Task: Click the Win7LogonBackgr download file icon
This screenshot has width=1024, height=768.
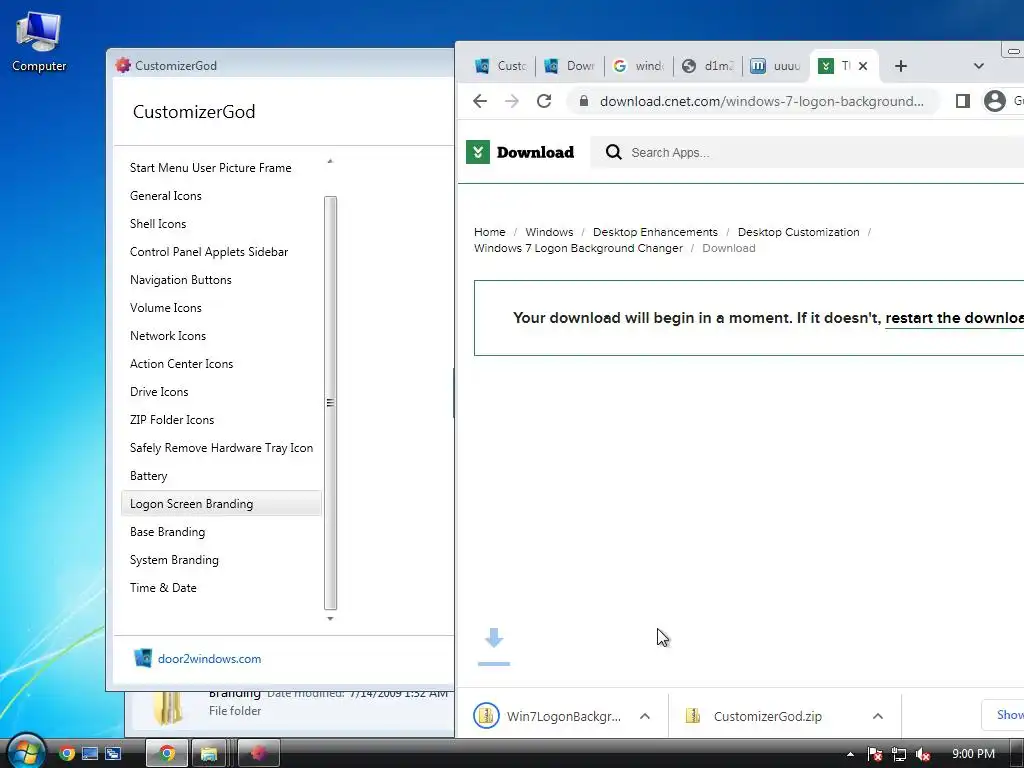Action: click(486, 716)
